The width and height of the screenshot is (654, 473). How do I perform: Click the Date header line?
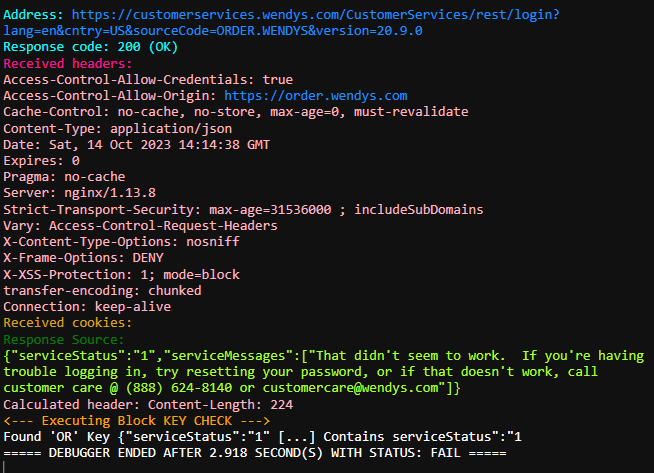(134, 144)
